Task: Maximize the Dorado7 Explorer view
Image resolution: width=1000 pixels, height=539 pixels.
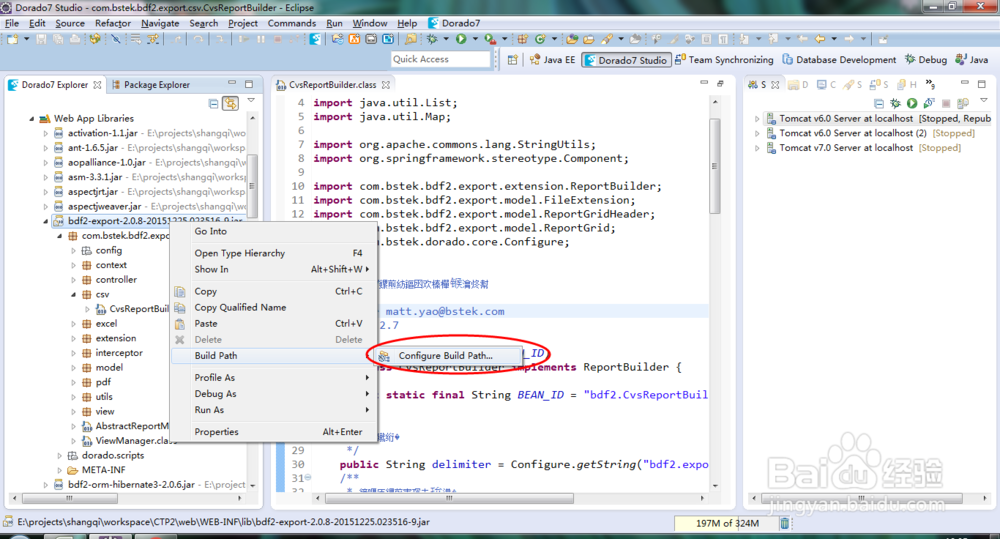Action: click(x=249, y=84)
